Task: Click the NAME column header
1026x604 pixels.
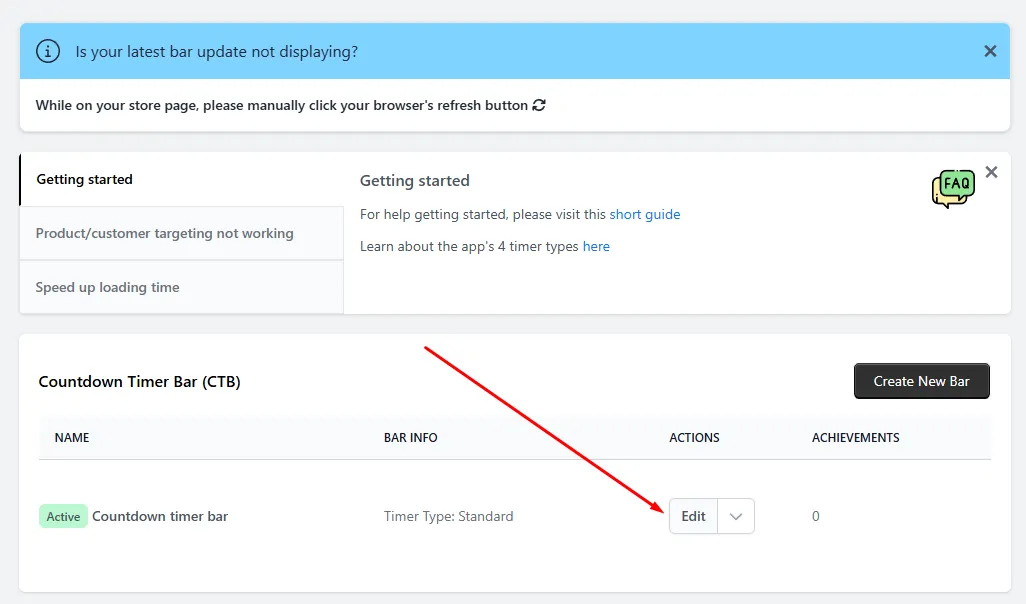Action: [x=72, y=438]
